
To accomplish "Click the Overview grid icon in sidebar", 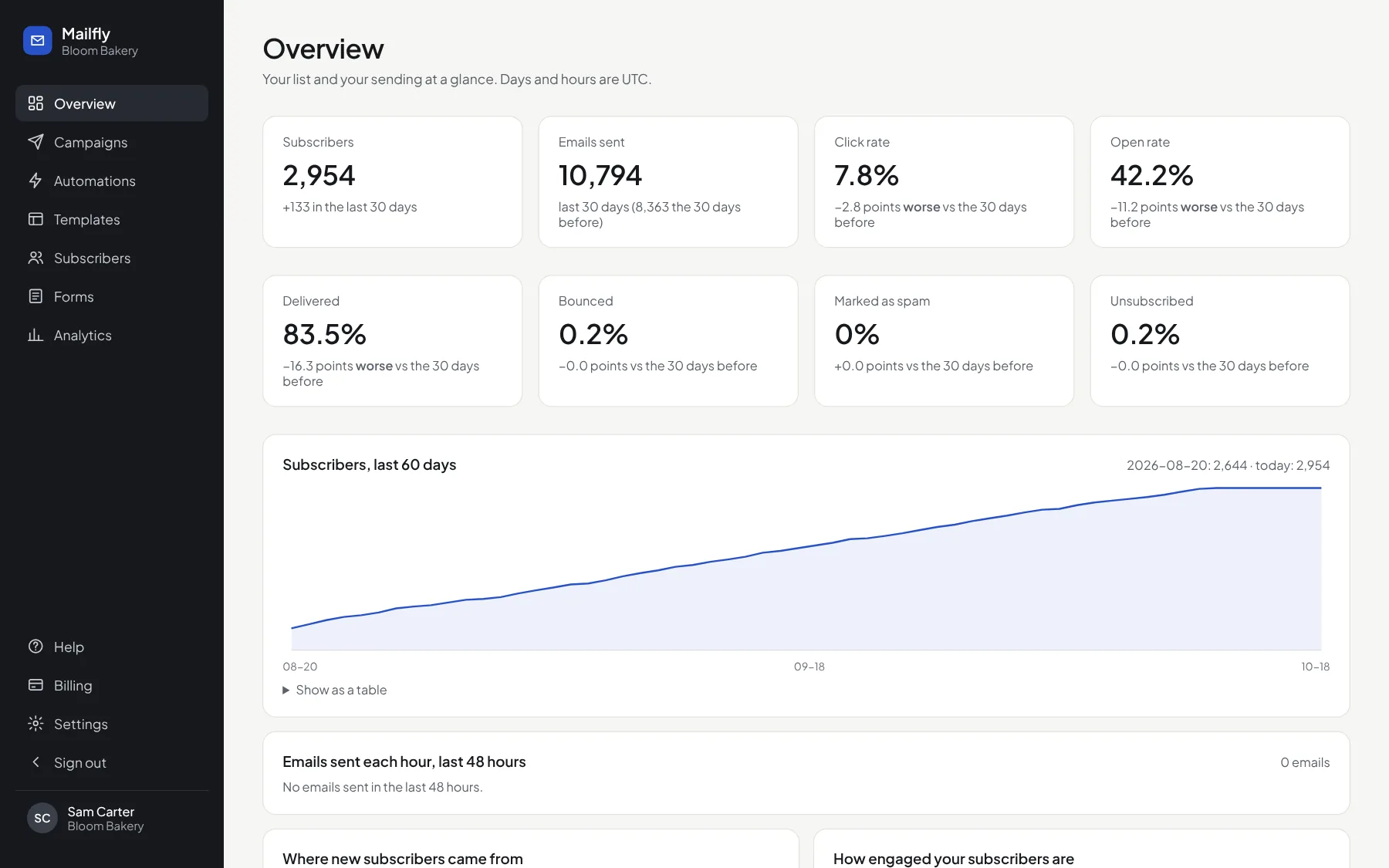I will click(x=35, y=103).
